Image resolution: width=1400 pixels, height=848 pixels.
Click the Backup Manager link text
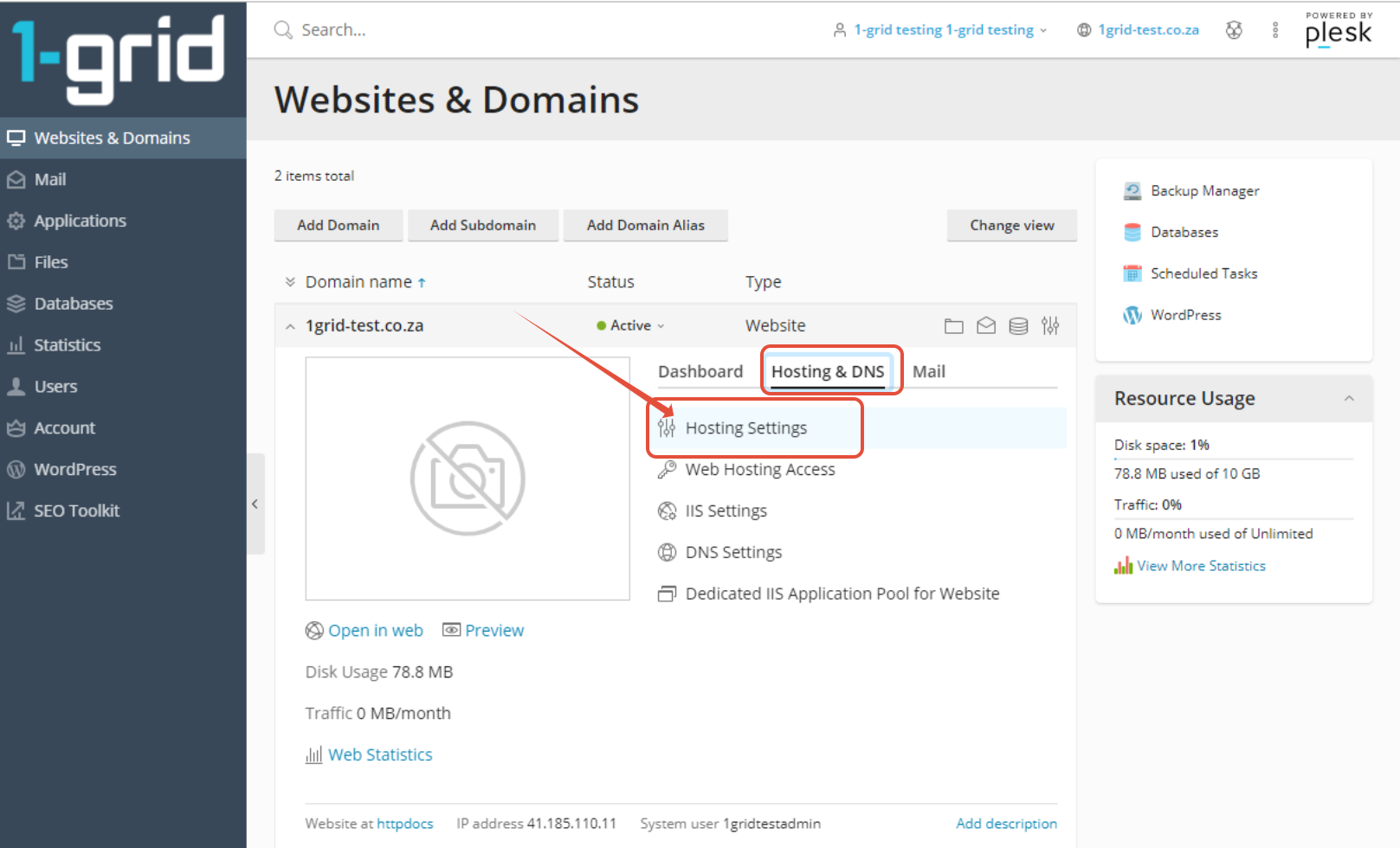tap(1204, 191)
